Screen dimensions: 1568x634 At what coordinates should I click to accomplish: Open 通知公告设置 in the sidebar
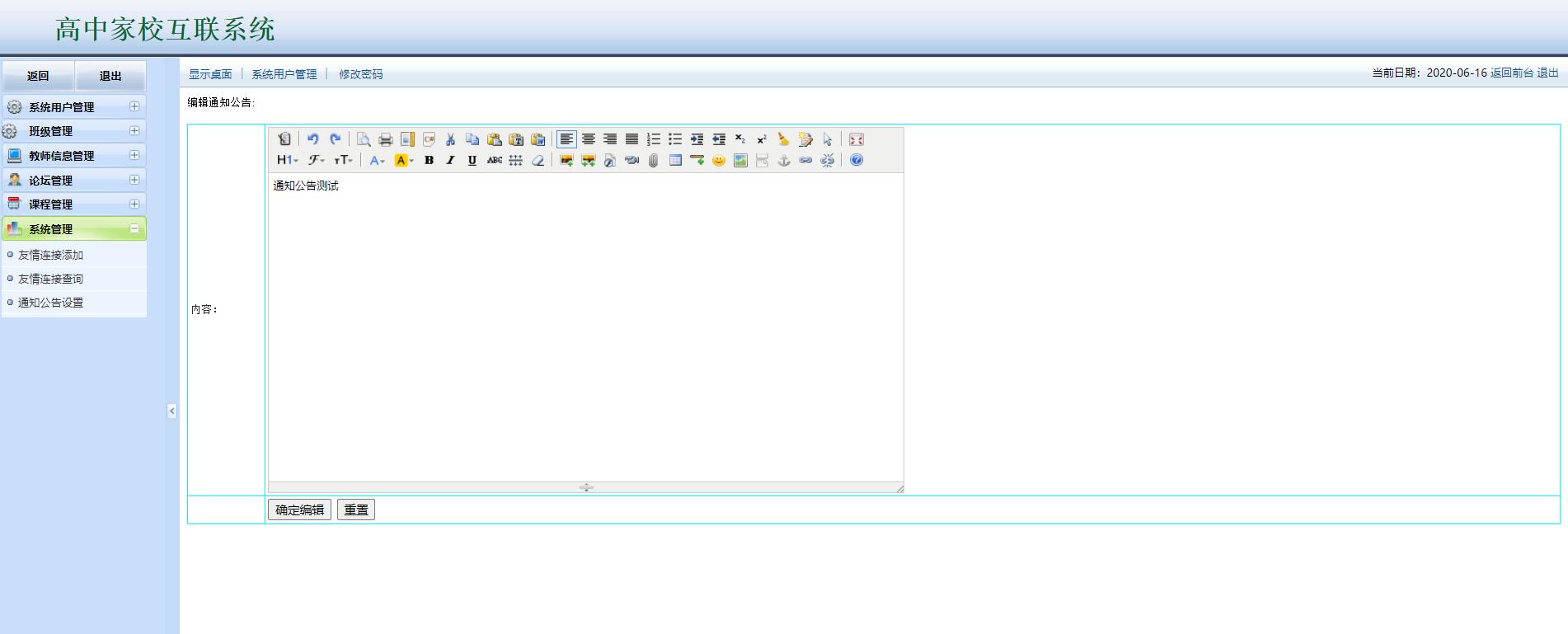click(x=50, y=303)
